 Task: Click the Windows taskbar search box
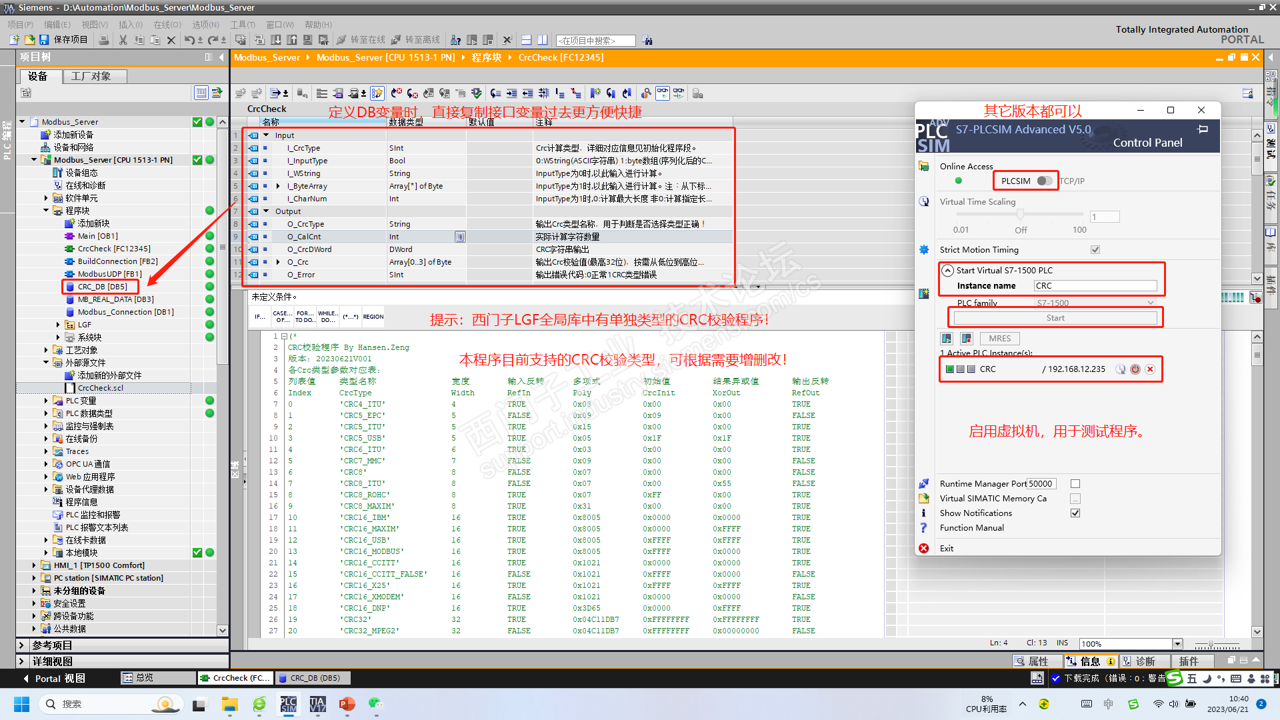click(x=112, y=704)
